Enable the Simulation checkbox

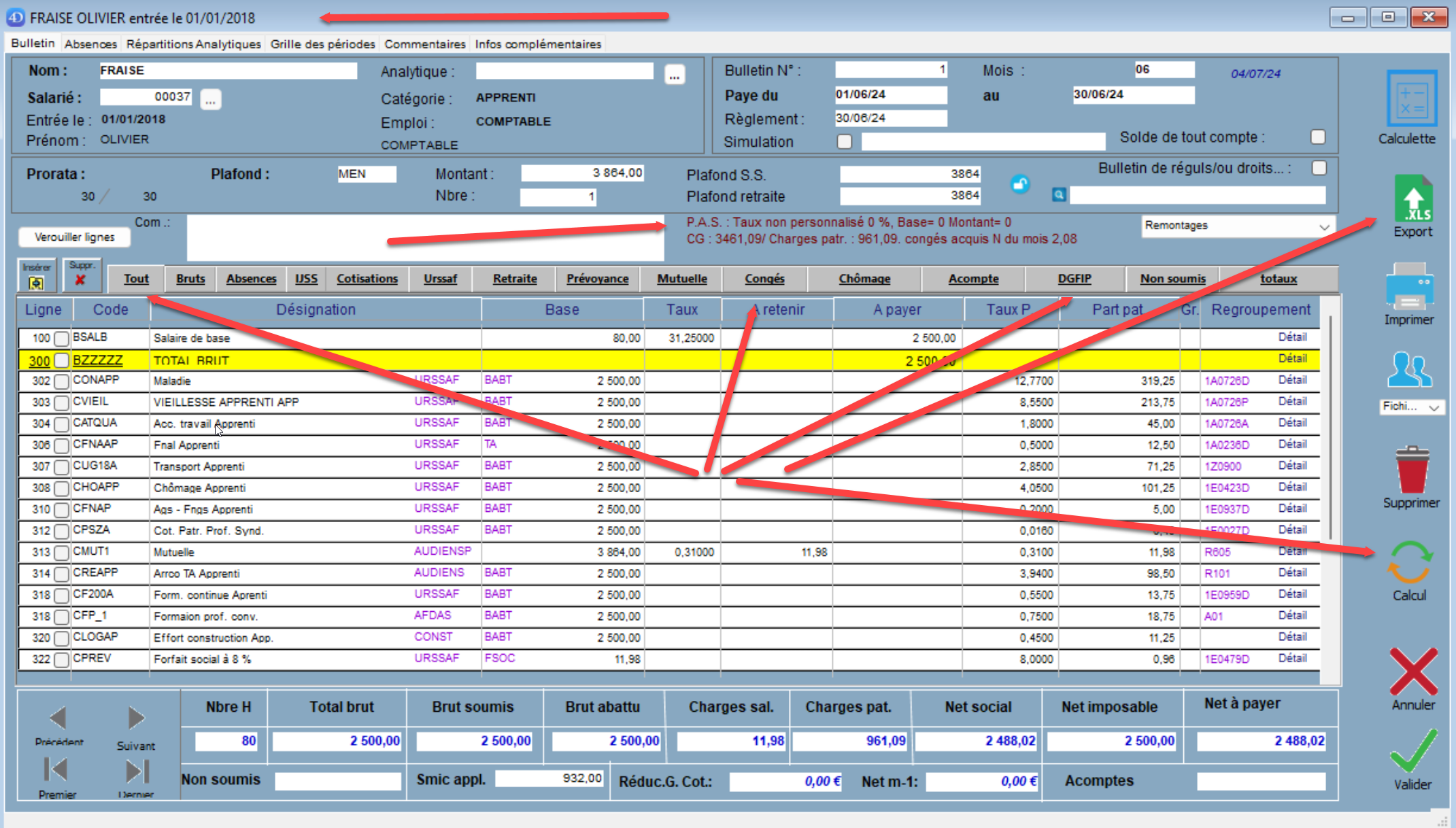click(845, 141)
